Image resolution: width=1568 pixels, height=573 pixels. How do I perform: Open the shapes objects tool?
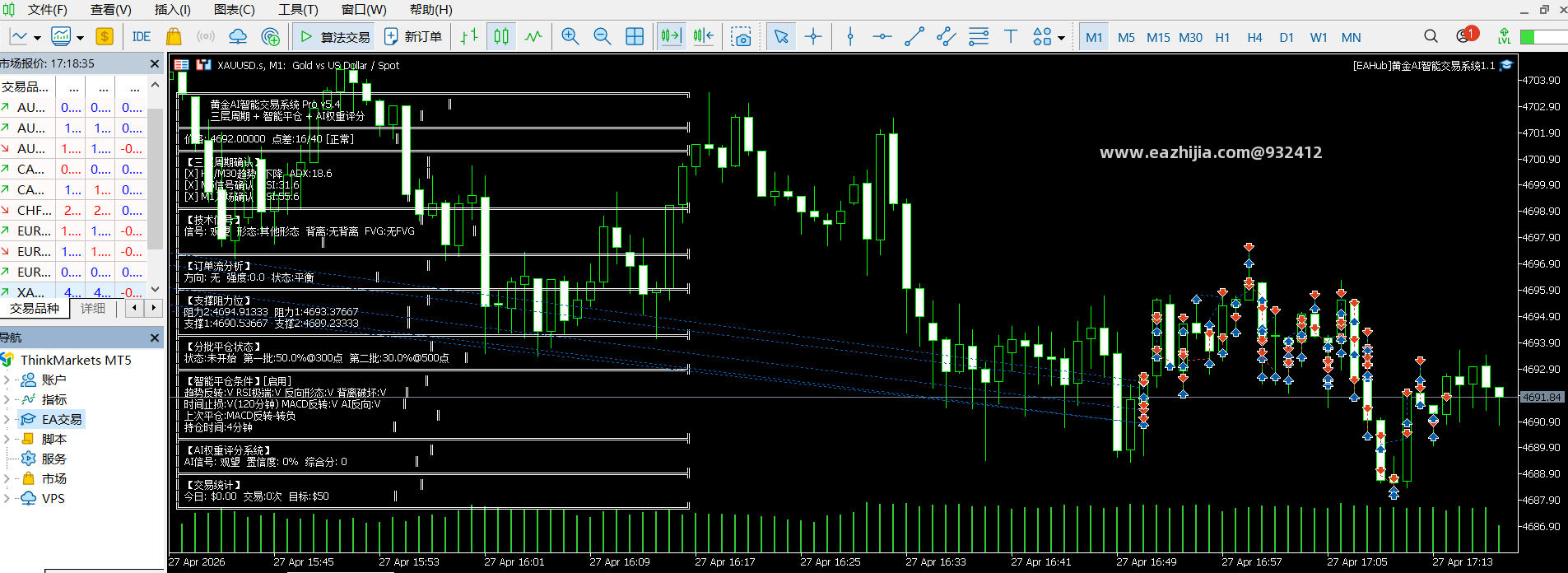[1042, 36]
